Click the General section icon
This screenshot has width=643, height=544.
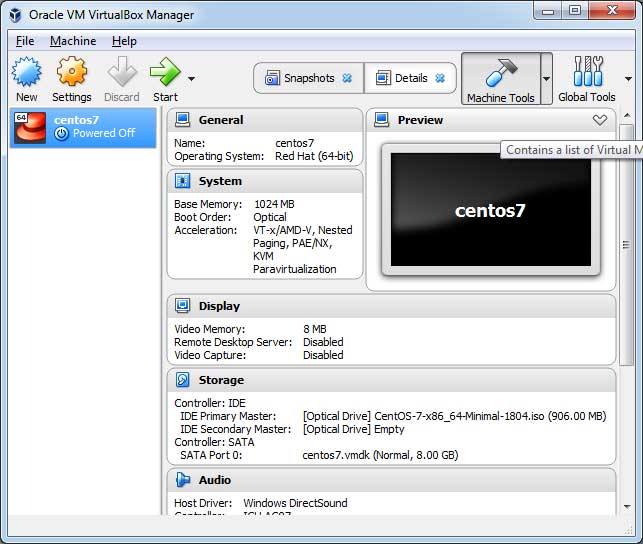[182, 120]
